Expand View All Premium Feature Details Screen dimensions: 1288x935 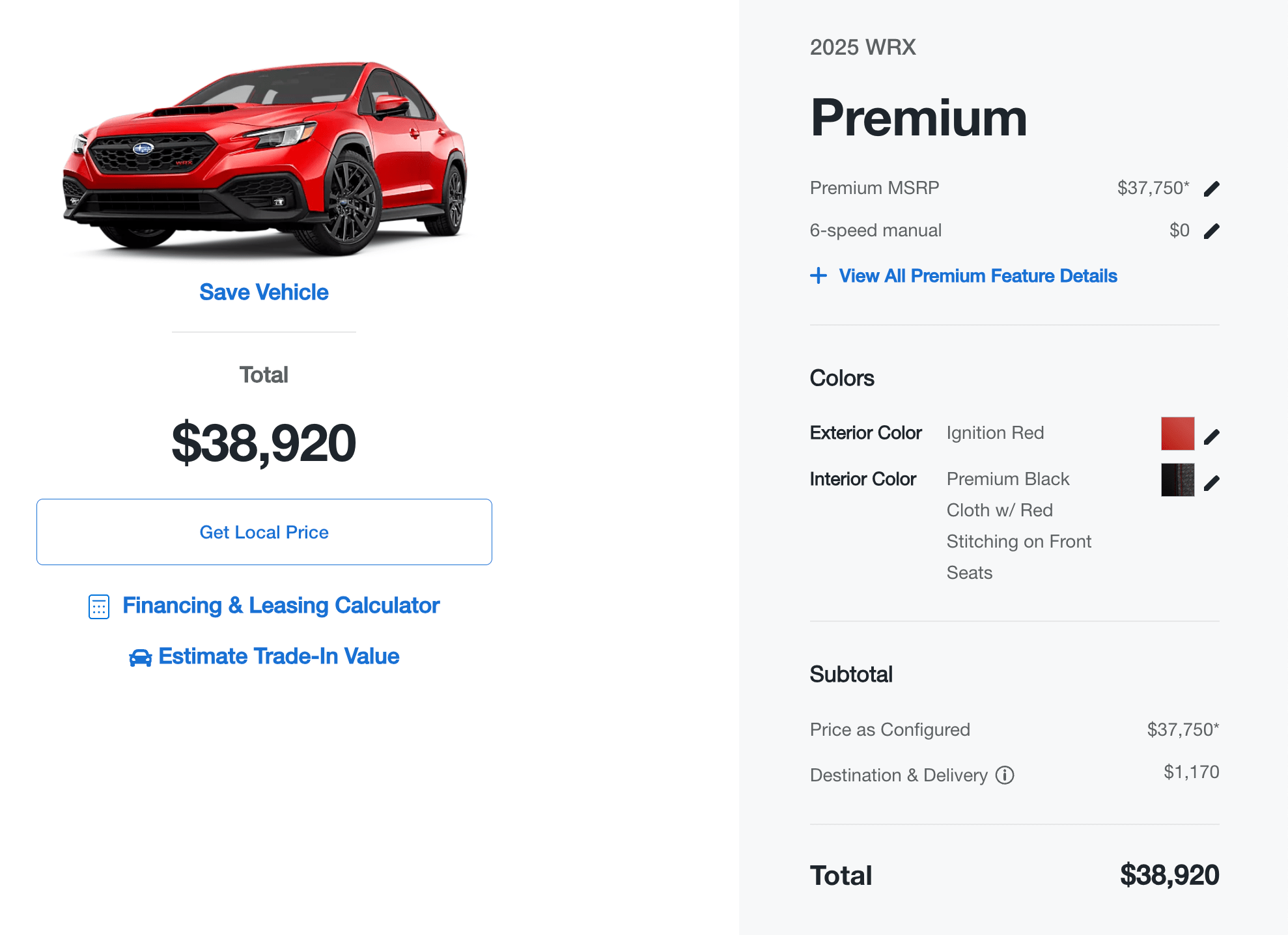pyautogui.click(x=977, y=276)
